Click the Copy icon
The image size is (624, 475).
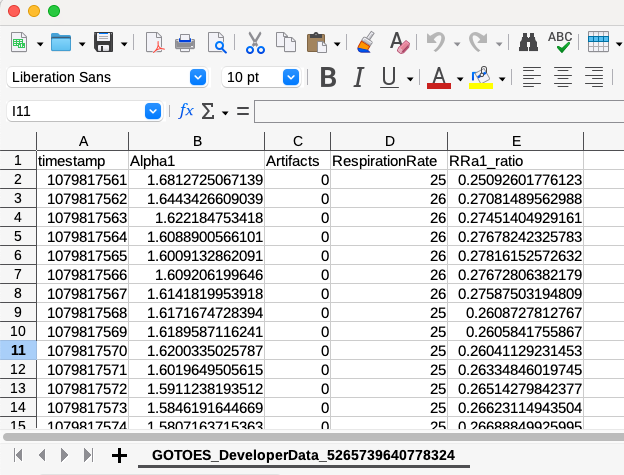pos(286,42)
